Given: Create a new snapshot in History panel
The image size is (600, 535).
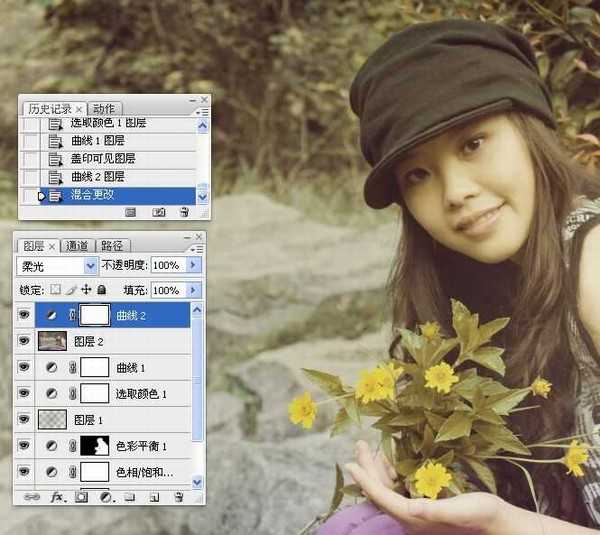Looking at the screenshot, I should point(158,213).
